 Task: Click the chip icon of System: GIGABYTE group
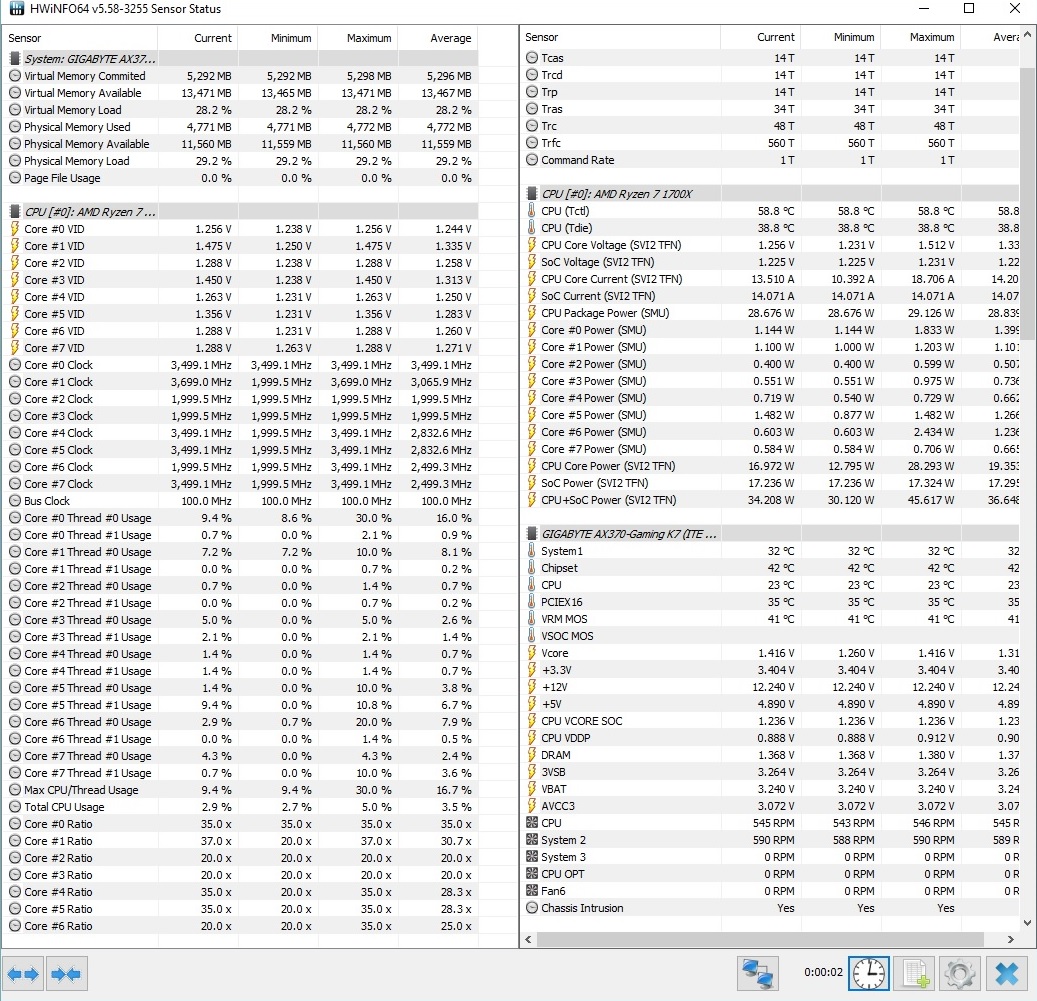[15, 59]
